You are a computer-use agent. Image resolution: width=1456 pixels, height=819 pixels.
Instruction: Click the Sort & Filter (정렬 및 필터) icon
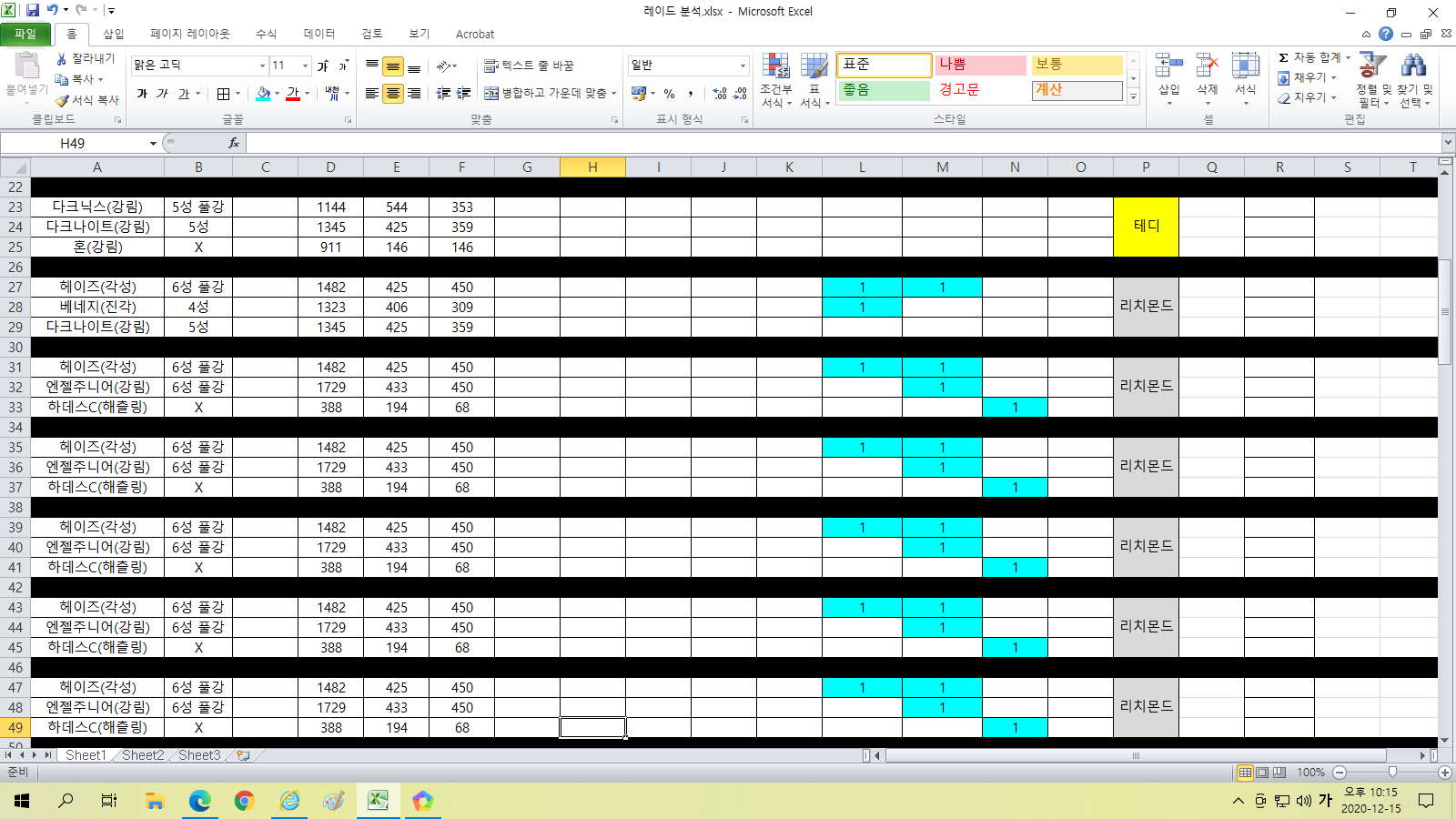1372,79
